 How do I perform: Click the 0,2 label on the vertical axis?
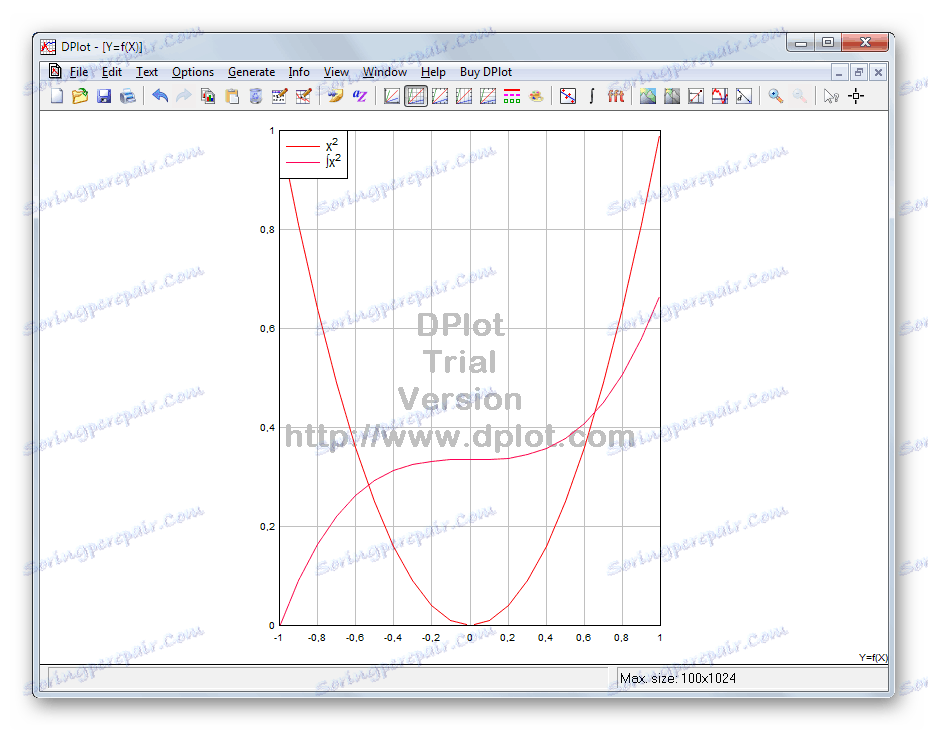[268, 526]
